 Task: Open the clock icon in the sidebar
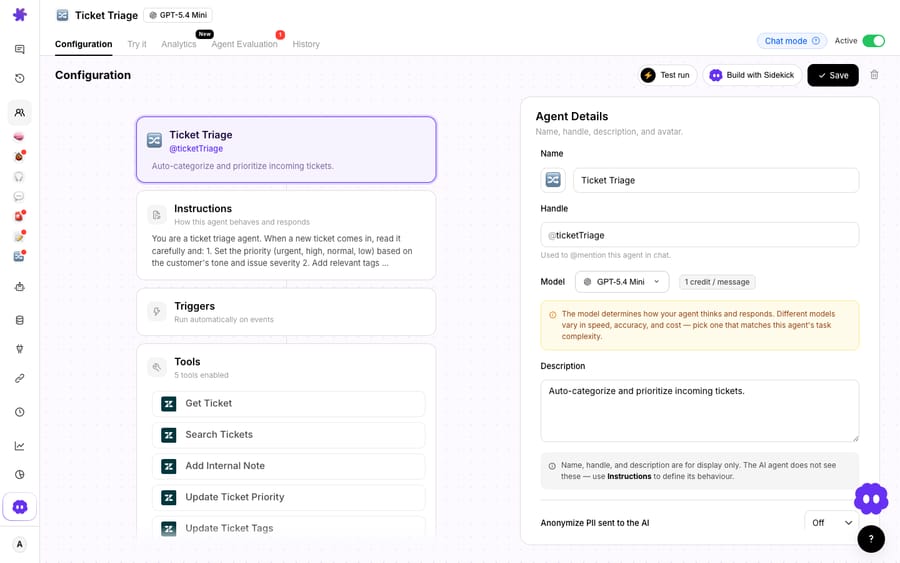click(x=20, y=412)
